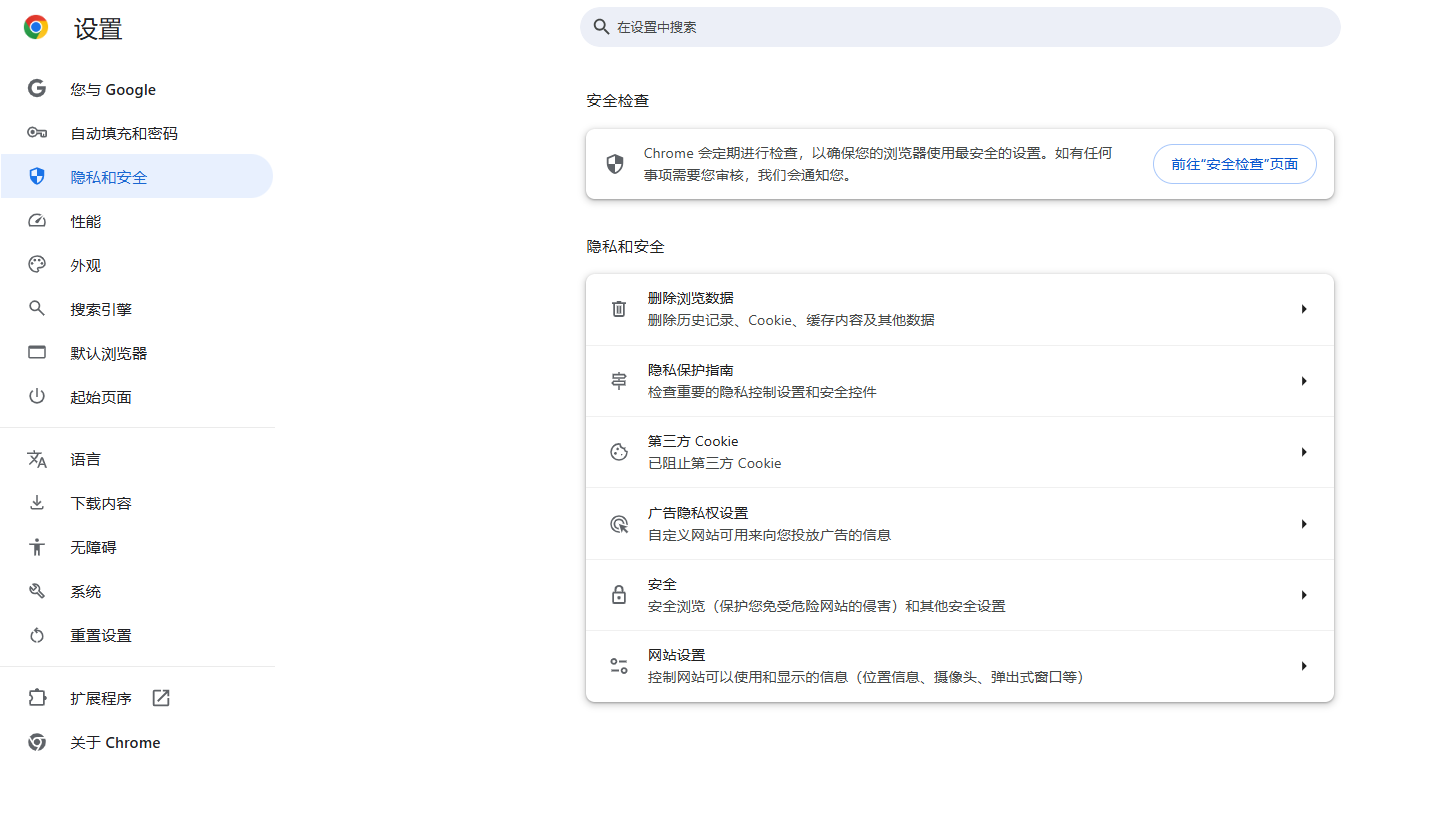Click the speedometer icon for 性能
This screenshot has height=840, width=1441.
(x=37, y=221)
